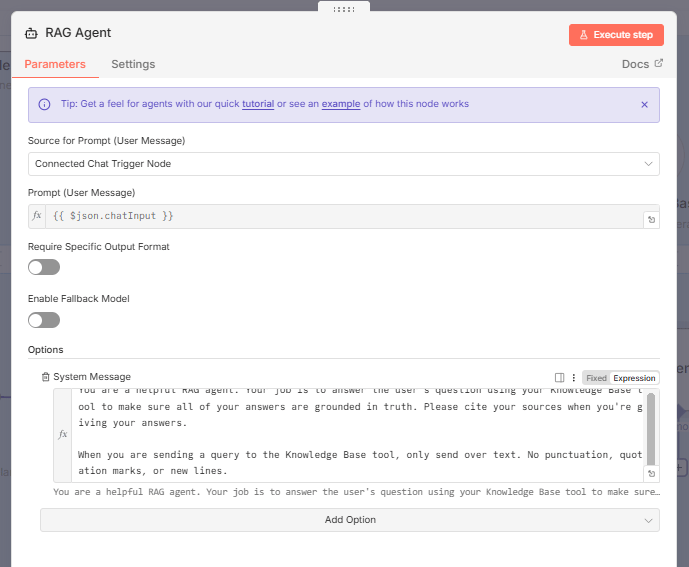Open expanded editor icon in System Message box
689x567 pixels.
651,473
